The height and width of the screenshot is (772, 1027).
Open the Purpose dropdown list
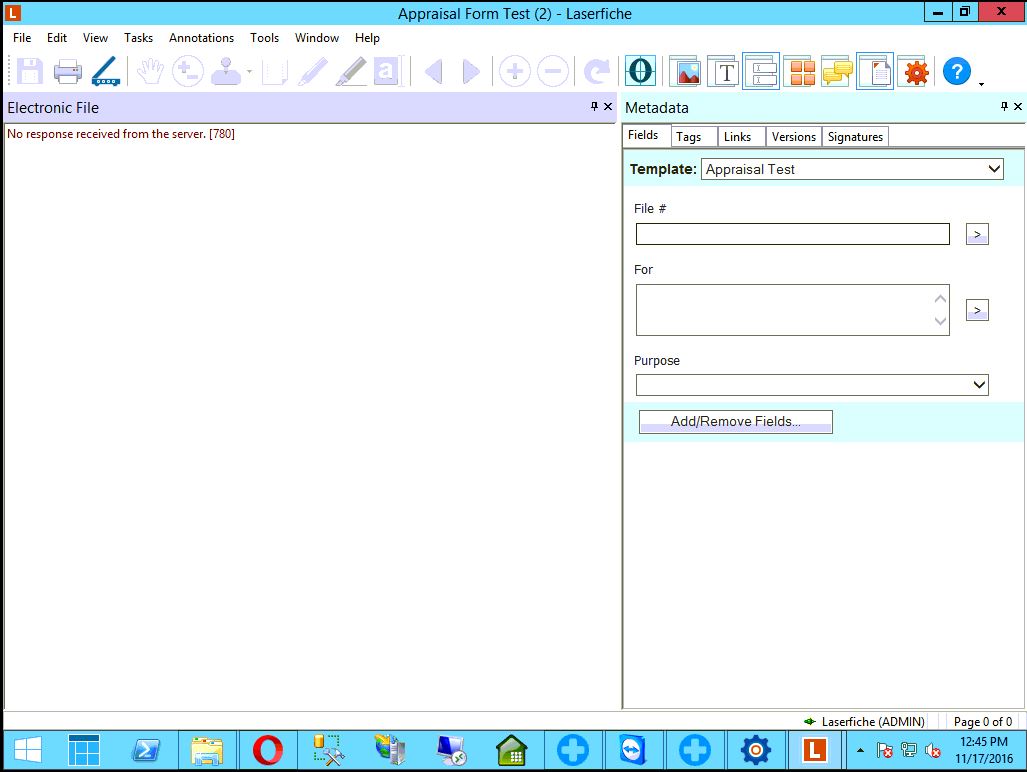tap(979, 385)
